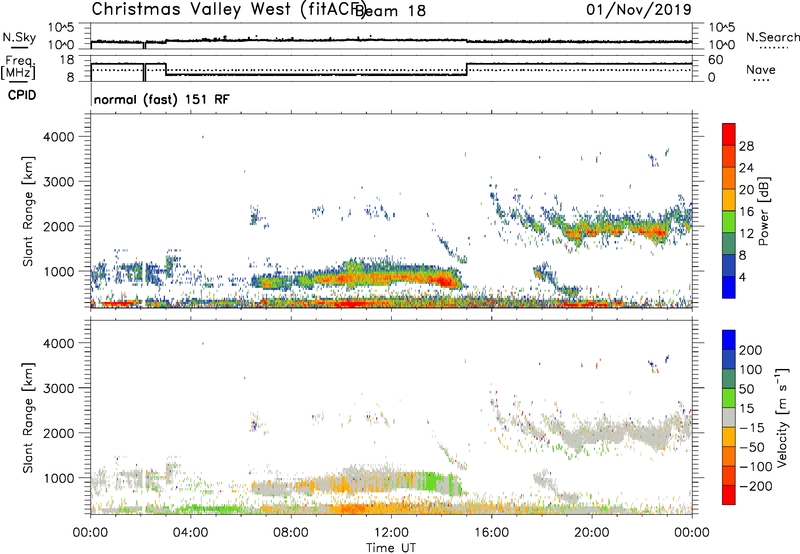Click the 'Nave' legend label

(x=761, y=70)
